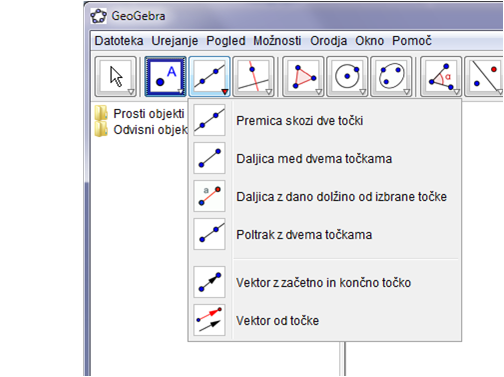Screen dimensions: 504x377
Task: Click red dropdown arrow on Line tool
Action: [225, 92]
